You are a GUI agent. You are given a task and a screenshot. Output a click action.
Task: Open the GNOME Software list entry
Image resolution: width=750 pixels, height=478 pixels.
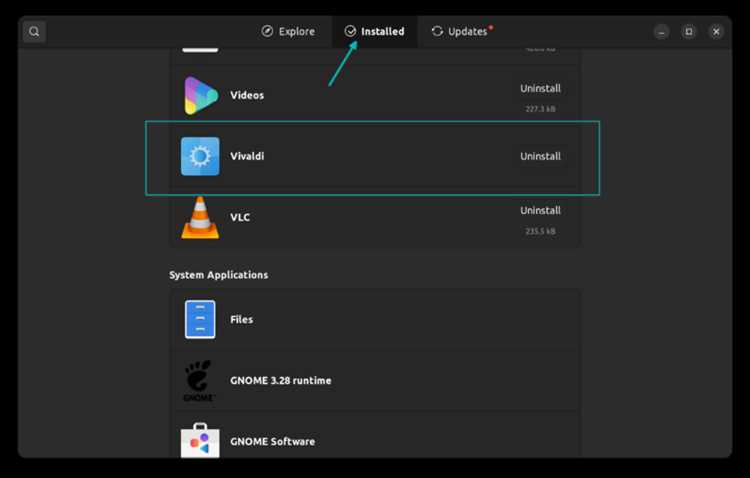[375, 438]
